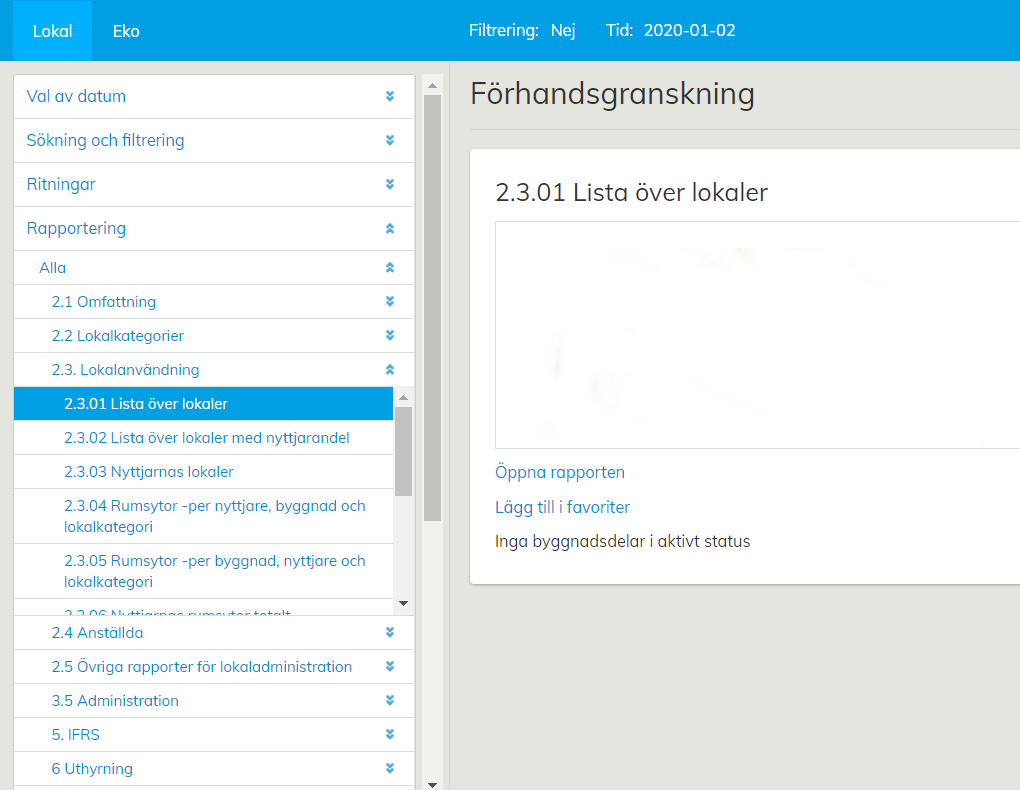Expand the Ritningar section chevron icon

click(390, 185)
